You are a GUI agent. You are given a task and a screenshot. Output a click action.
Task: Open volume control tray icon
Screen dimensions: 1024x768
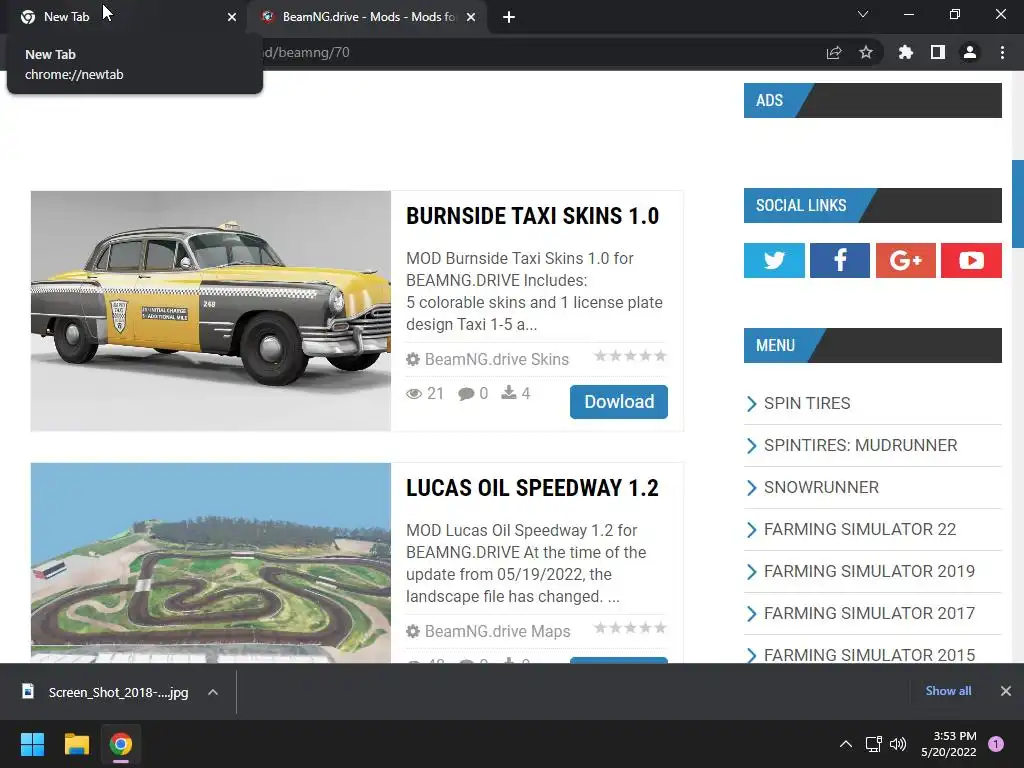pos(898,744)
